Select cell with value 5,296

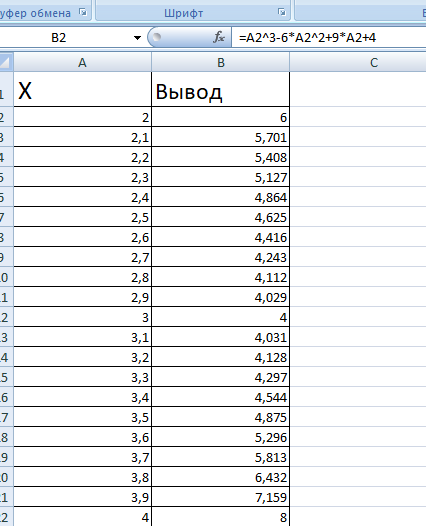(x=220, y=437)
